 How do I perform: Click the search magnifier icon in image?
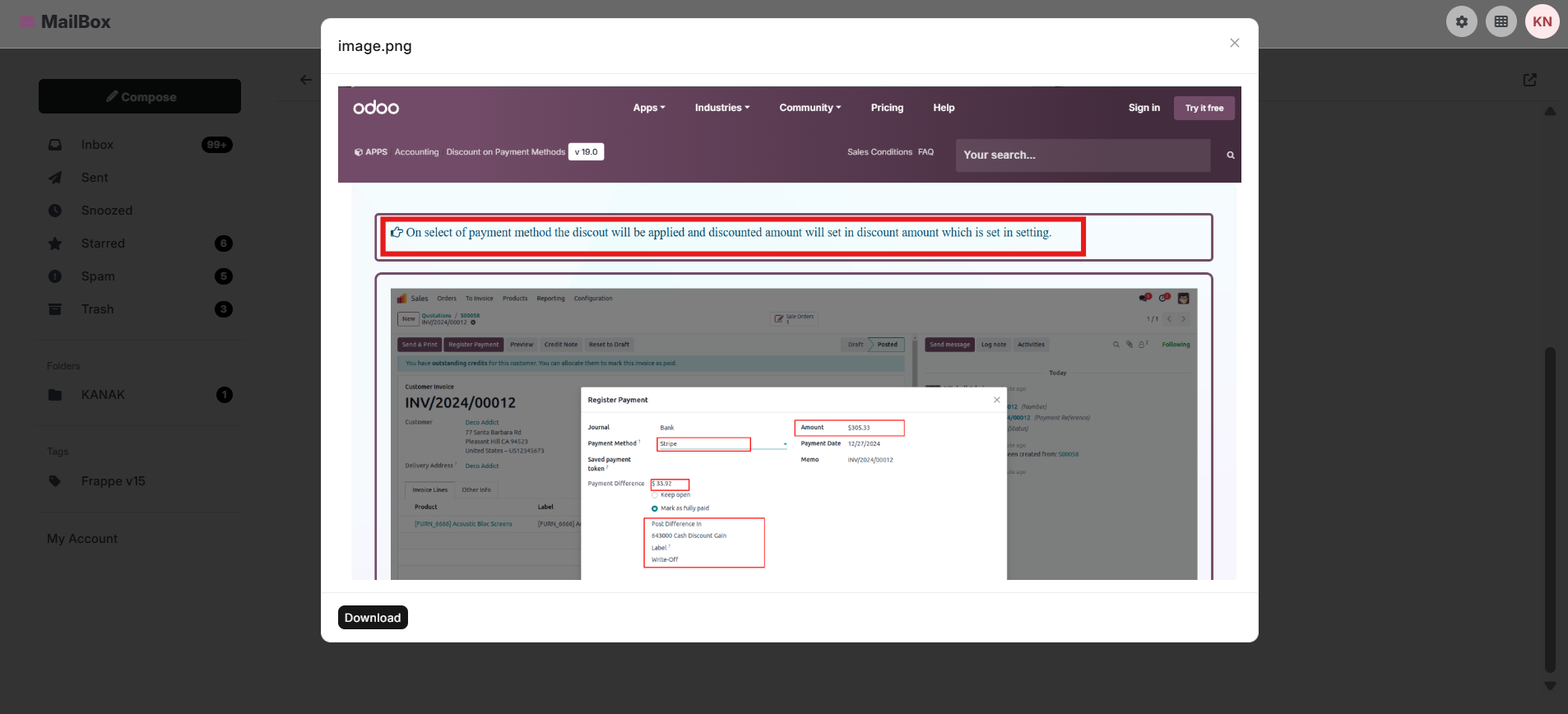coord(1231,155)
